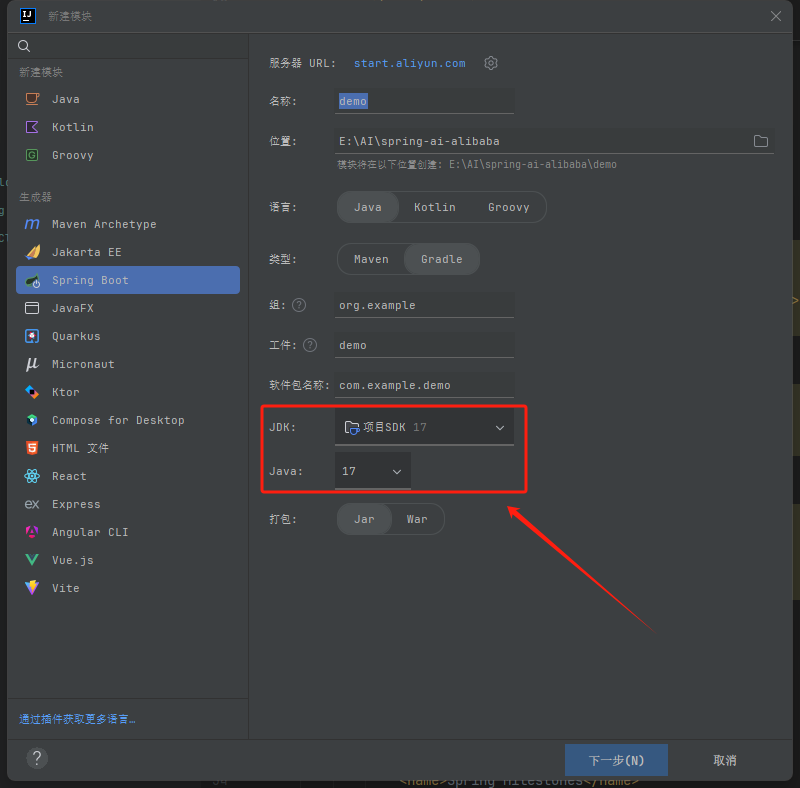
Task: Open the start.aliyun.com server link
Action: [x=410, y=63]
